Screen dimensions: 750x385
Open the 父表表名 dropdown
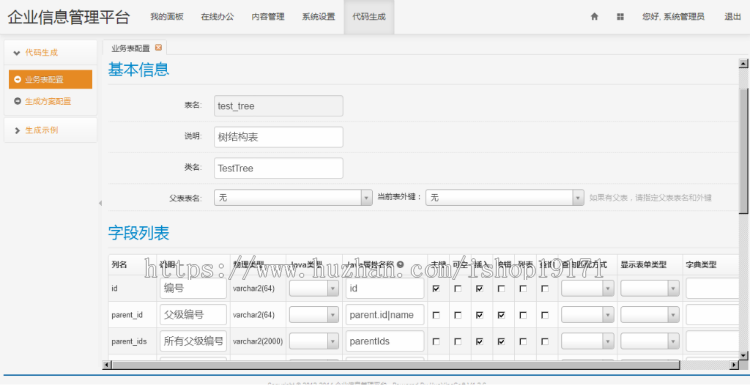tap(293, 198)
